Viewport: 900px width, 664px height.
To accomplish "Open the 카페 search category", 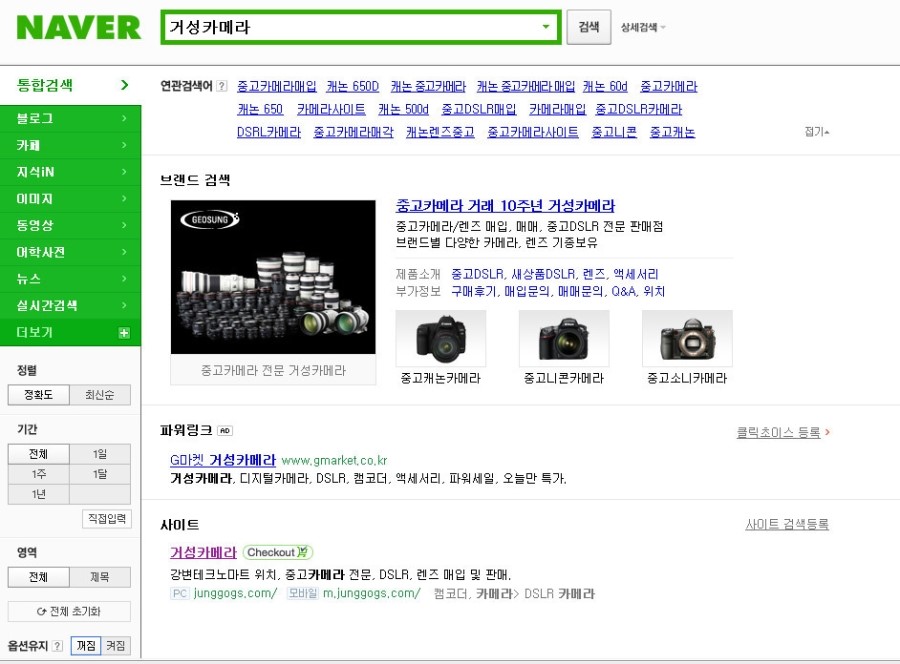I will pos(71,145).
